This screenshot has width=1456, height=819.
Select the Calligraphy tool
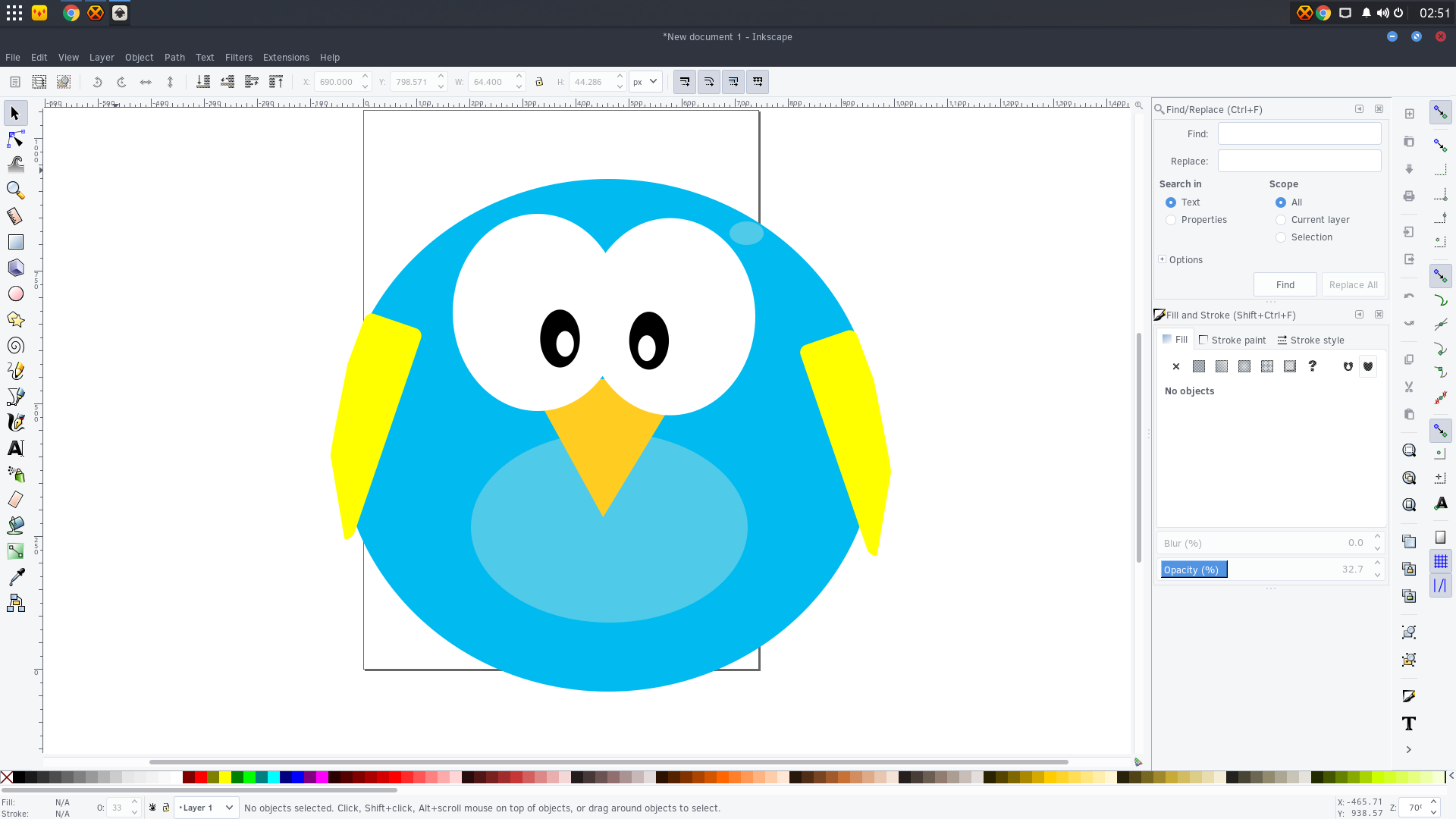point(15,422)
